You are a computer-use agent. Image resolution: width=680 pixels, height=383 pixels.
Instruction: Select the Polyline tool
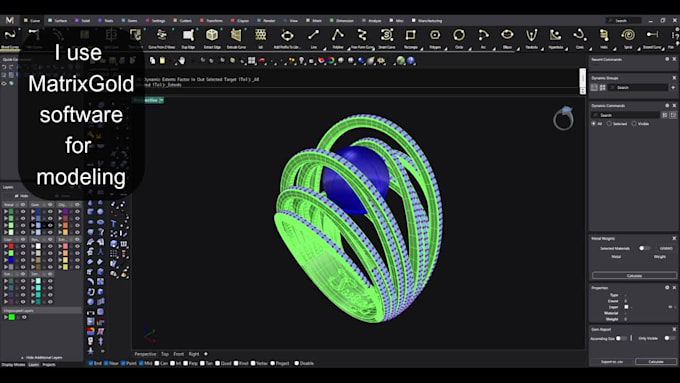click(338, 38)
